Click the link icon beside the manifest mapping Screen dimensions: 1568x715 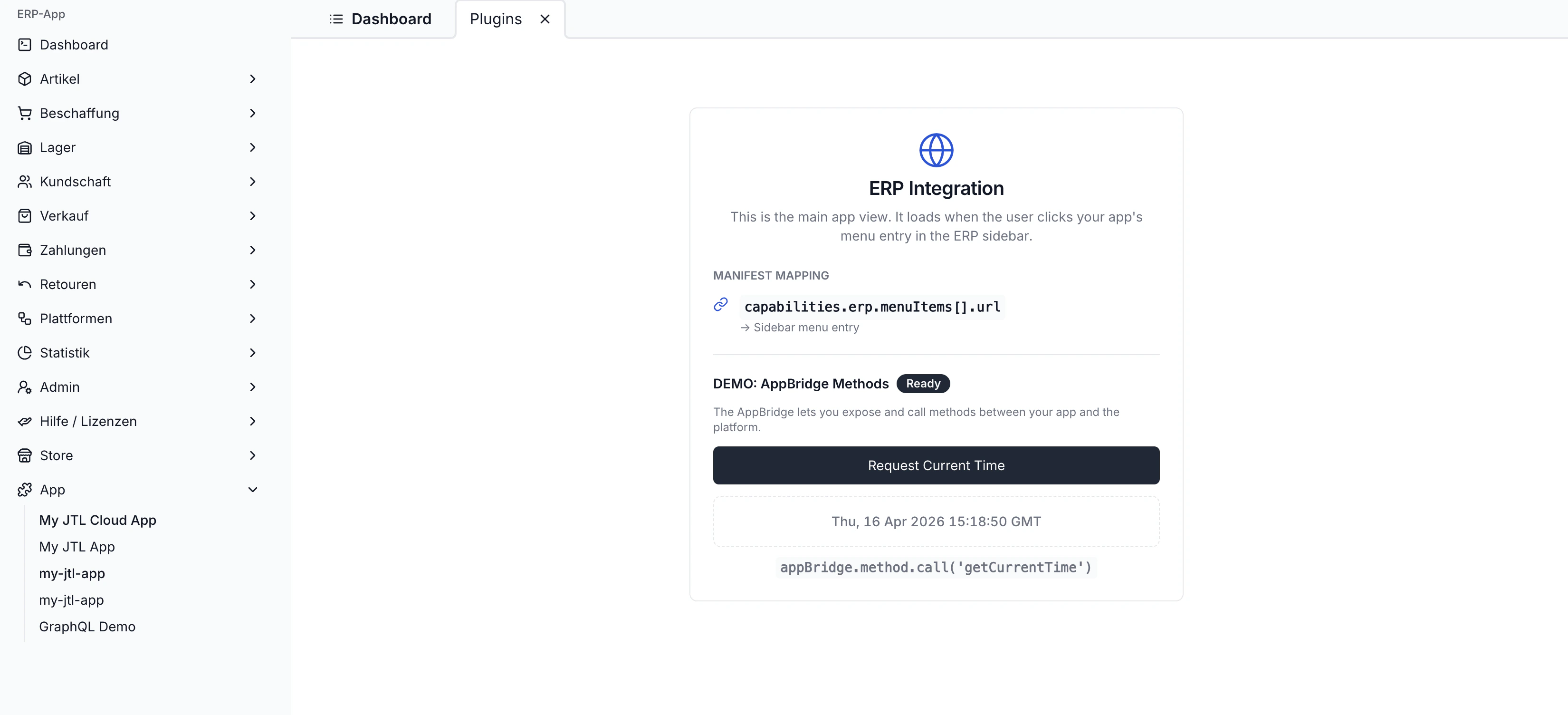click(721, 305)
